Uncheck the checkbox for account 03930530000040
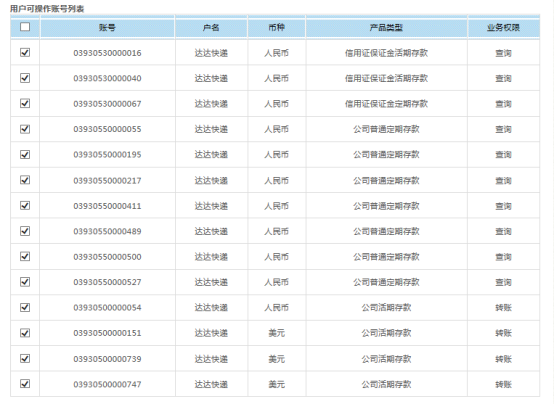 click(x=25, y=78)
